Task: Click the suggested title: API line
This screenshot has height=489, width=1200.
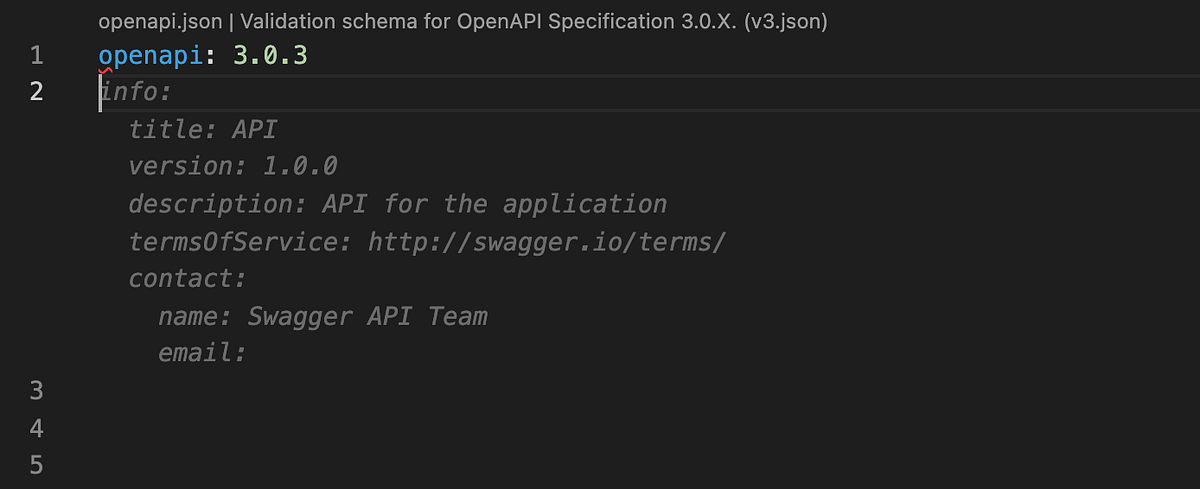Action: click(203, 130)
